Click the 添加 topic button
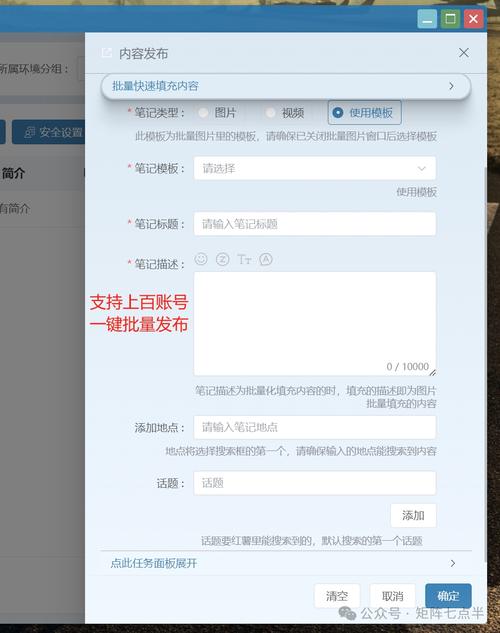This screenshot has width=500, height=633. 413,515
